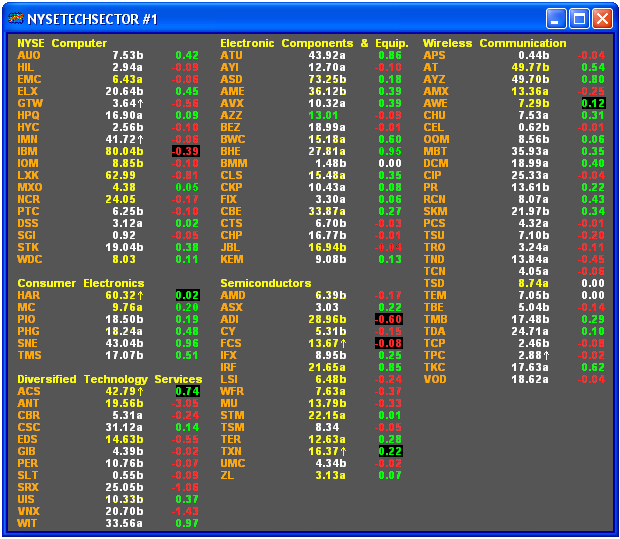Click the TXN ticker symbol
The width and height of the screenshot is (620, 539).
point(231,451)
